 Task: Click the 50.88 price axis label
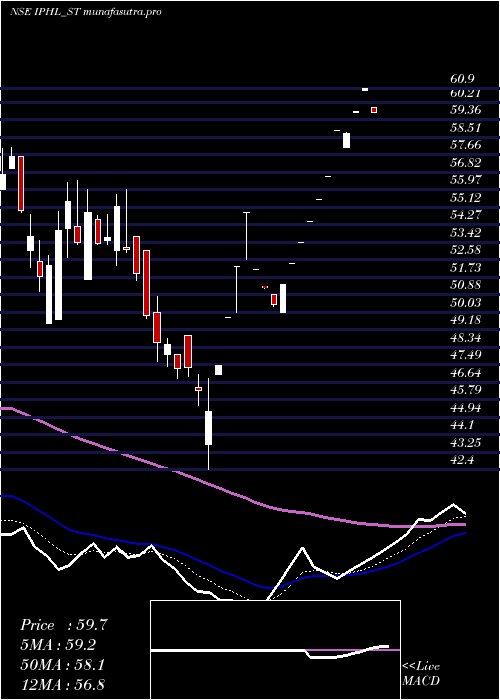point(466,285)
